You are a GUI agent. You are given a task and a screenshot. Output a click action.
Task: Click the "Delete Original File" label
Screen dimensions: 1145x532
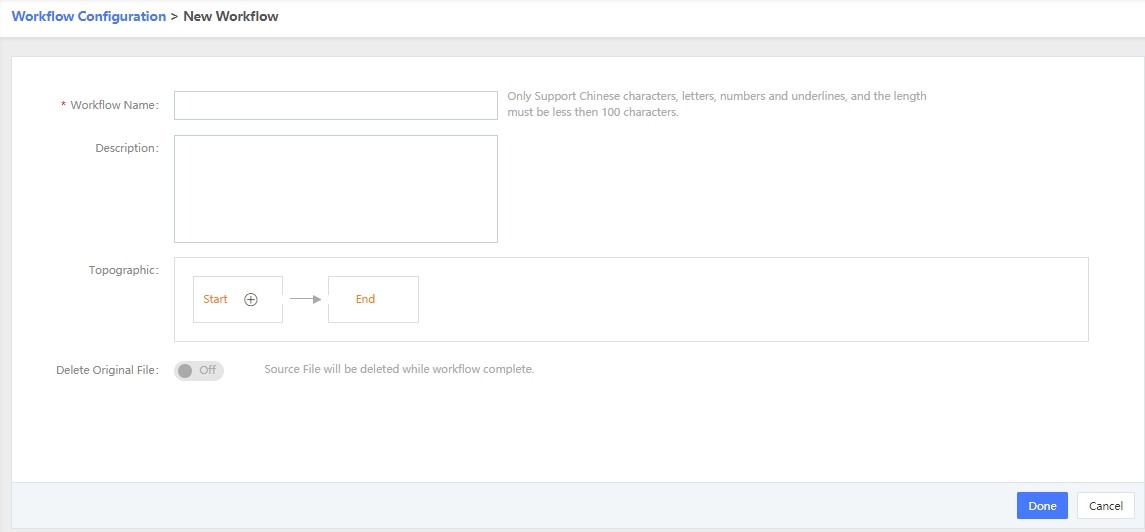pos(107,370)
